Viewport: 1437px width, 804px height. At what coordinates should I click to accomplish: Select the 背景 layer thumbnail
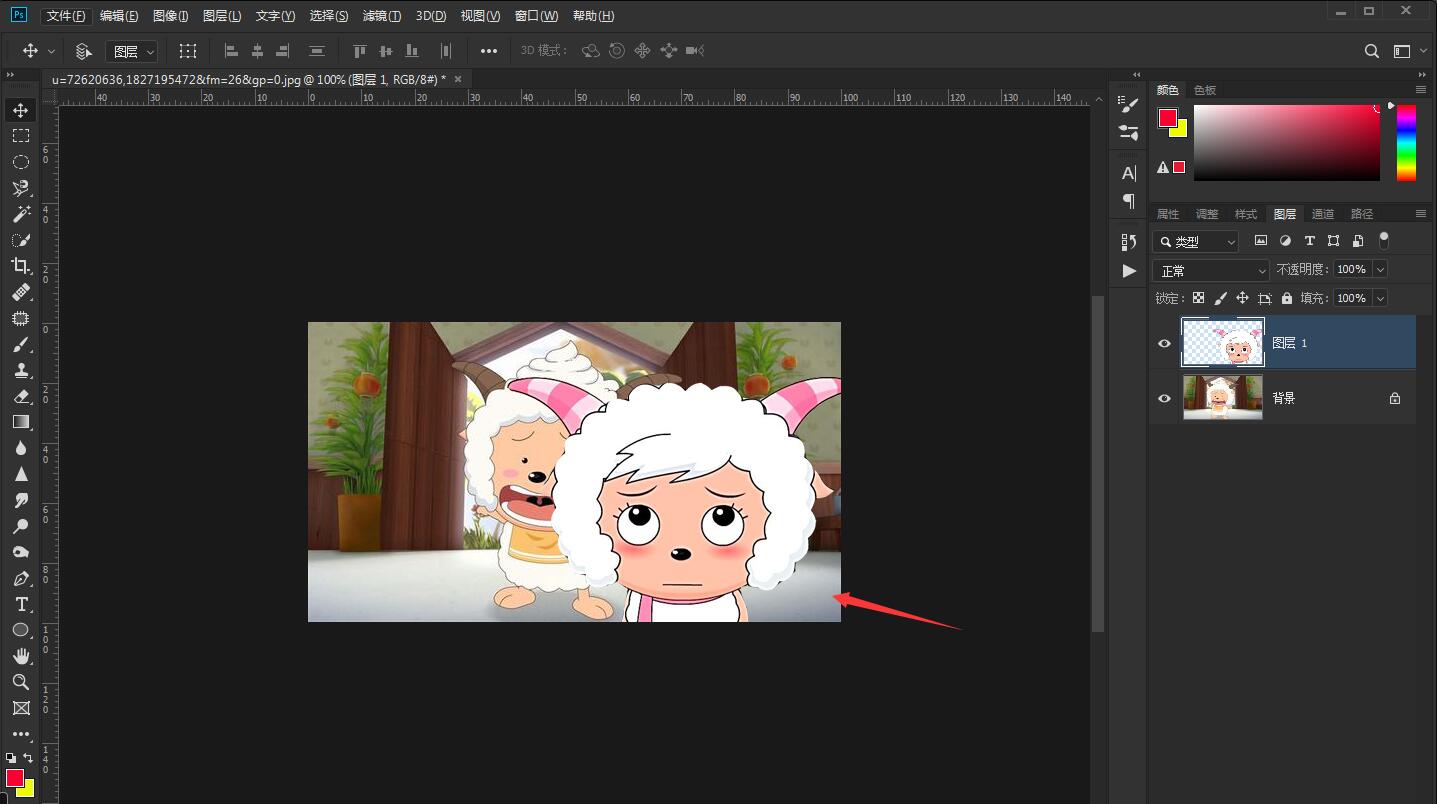[x=1222, y=398]
